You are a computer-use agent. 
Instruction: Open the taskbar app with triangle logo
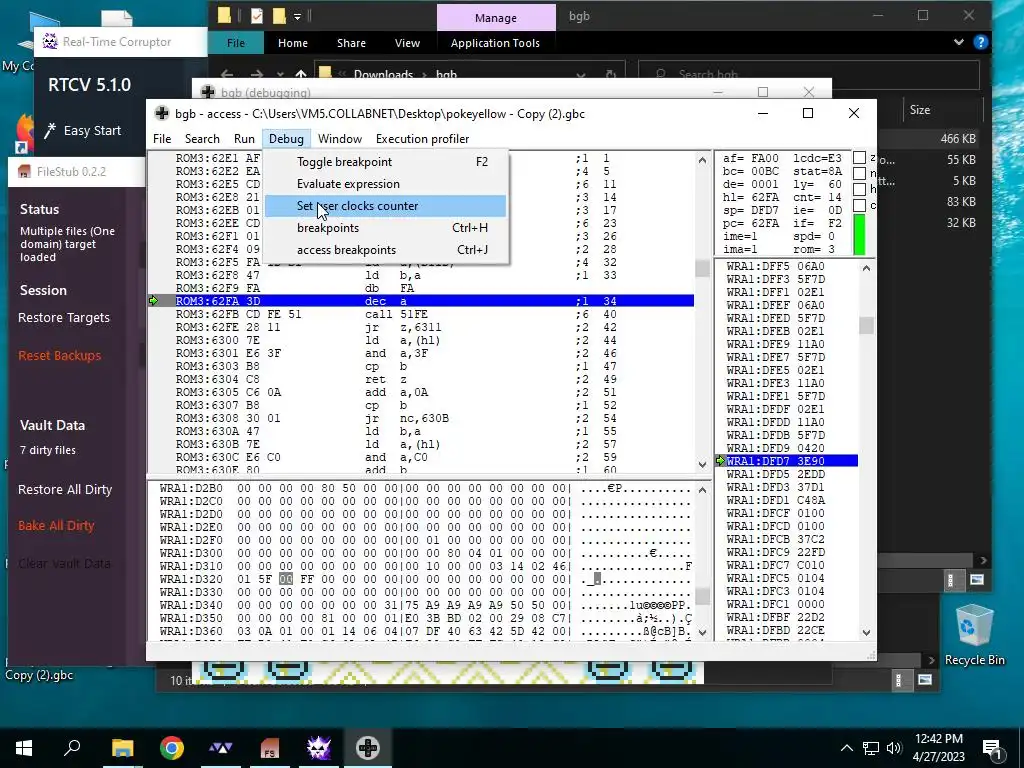[221, 748]
